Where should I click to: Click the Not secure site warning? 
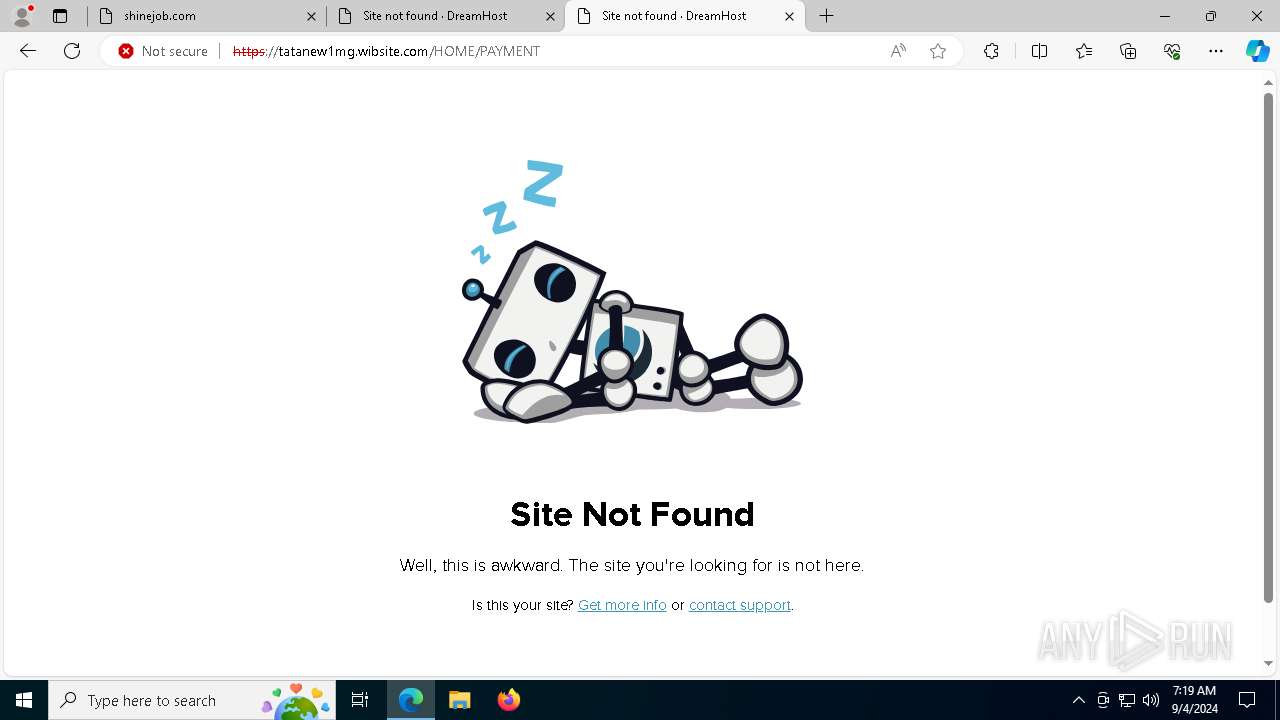163,51
